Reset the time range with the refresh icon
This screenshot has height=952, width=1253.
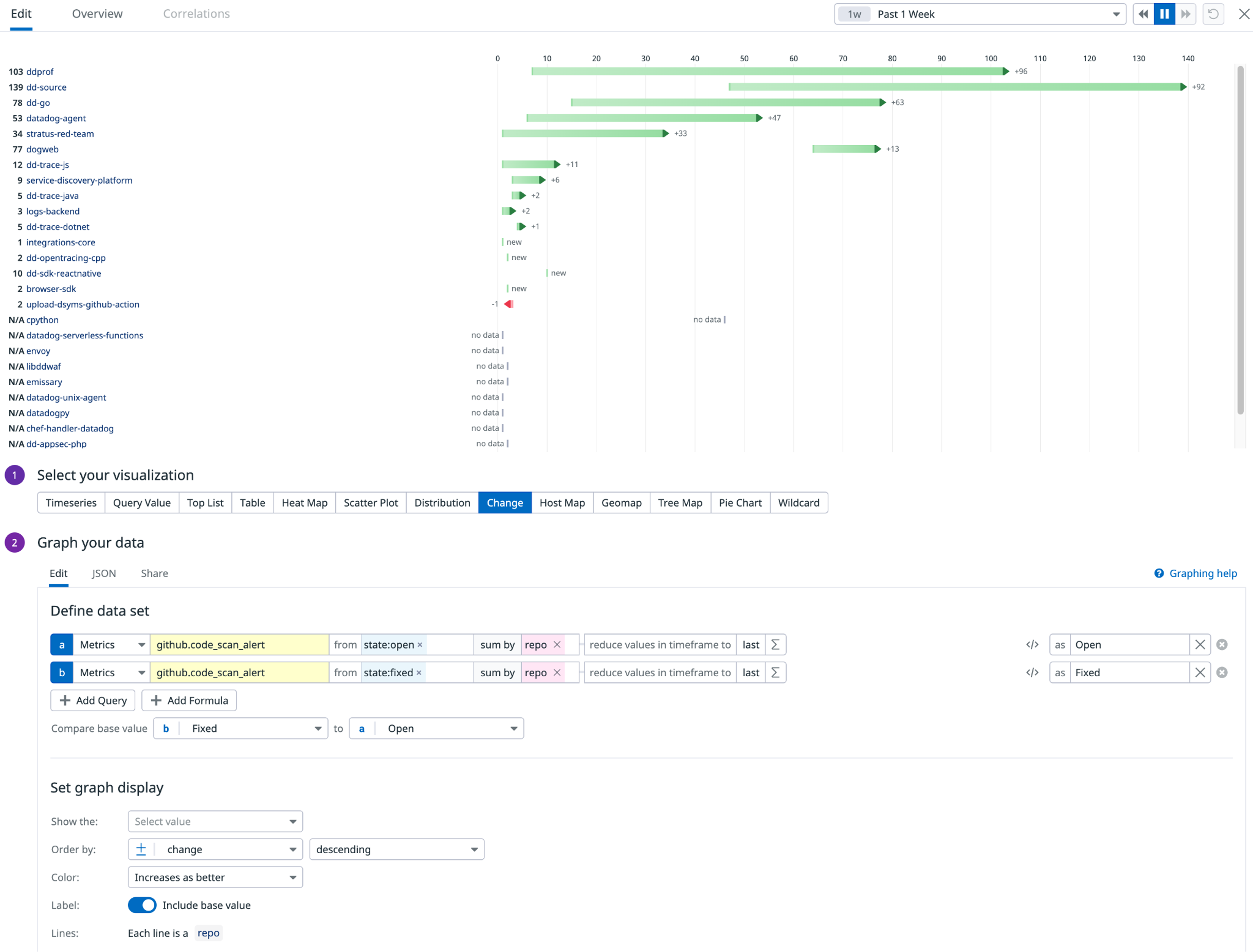[1213, 13]
